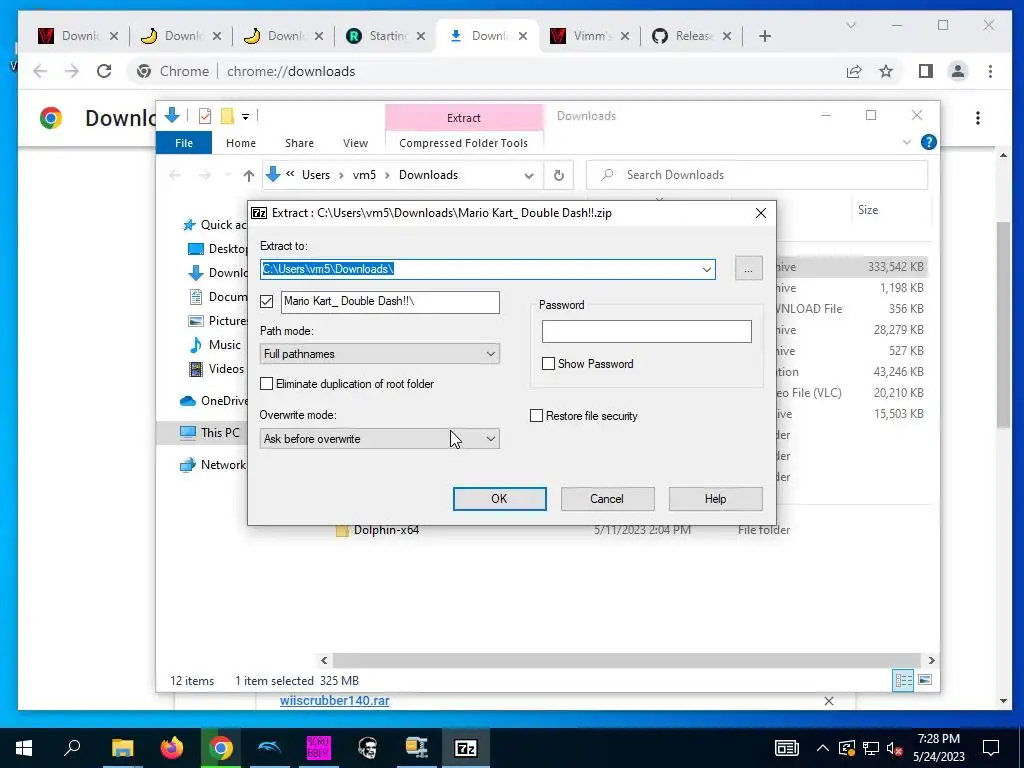Click the Search Downloads box
The image size is (1024, 768).
point(758,175)
